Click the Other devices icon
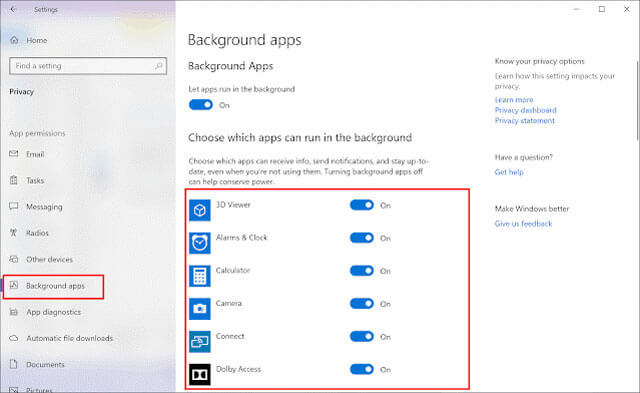This screenshot has width=640, height=393. pyautogui.click(x=14, y=259)
